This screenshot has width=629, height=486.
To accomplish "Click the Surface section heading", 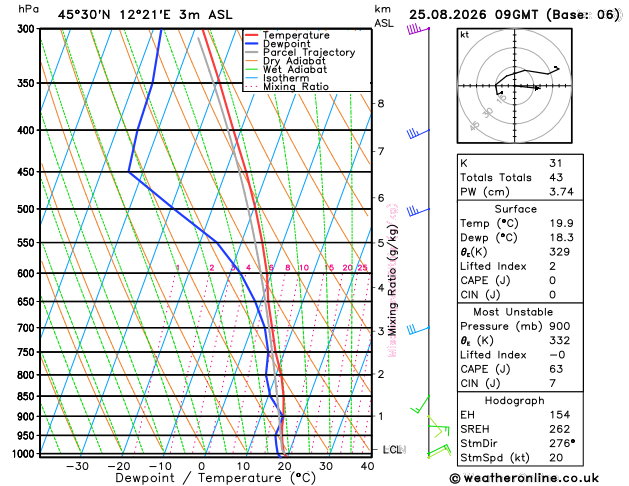I will click(515, 209).
